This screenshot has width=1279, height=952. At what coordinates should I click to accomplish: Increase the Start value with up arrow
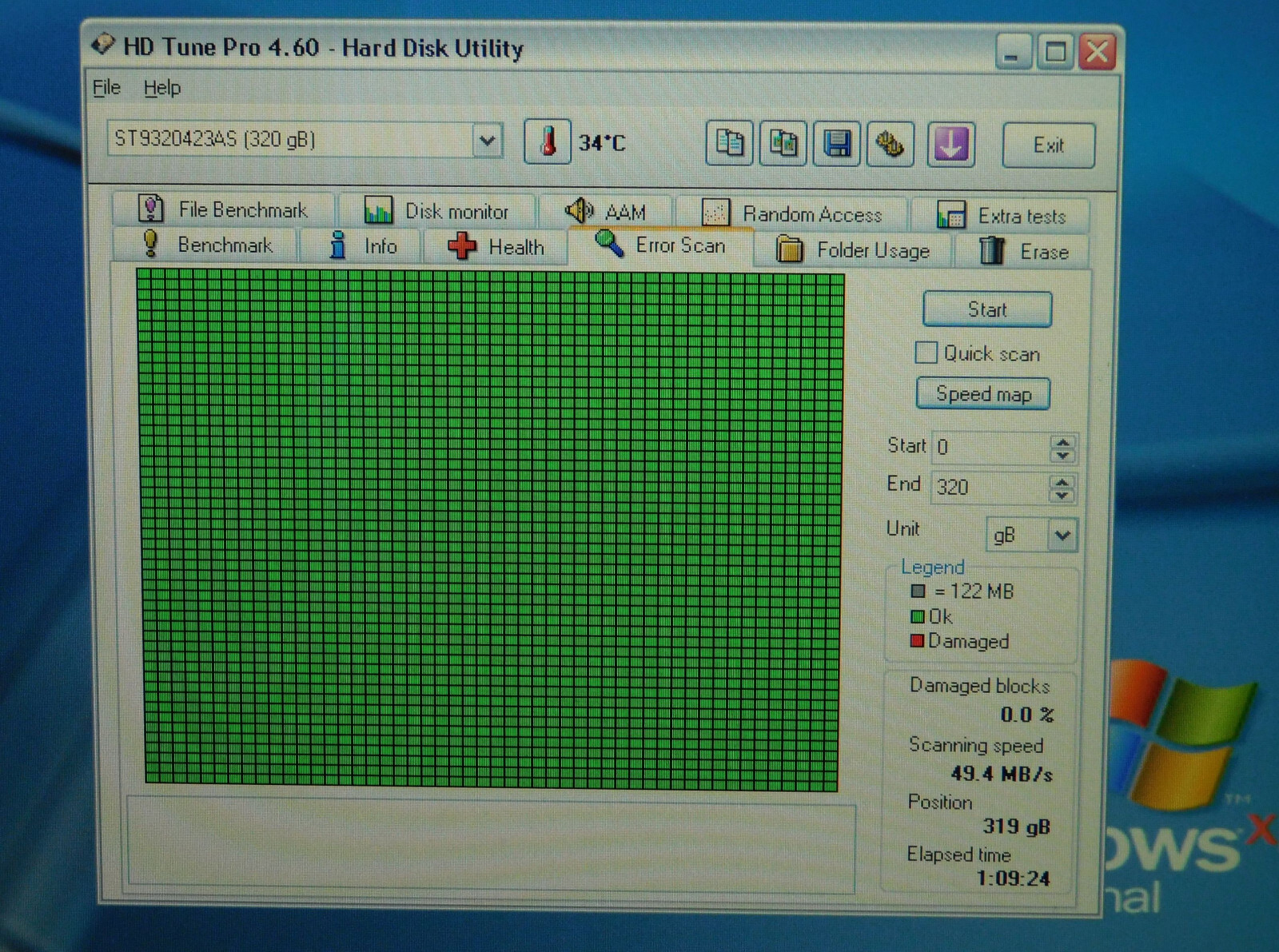pos(1062,441)
